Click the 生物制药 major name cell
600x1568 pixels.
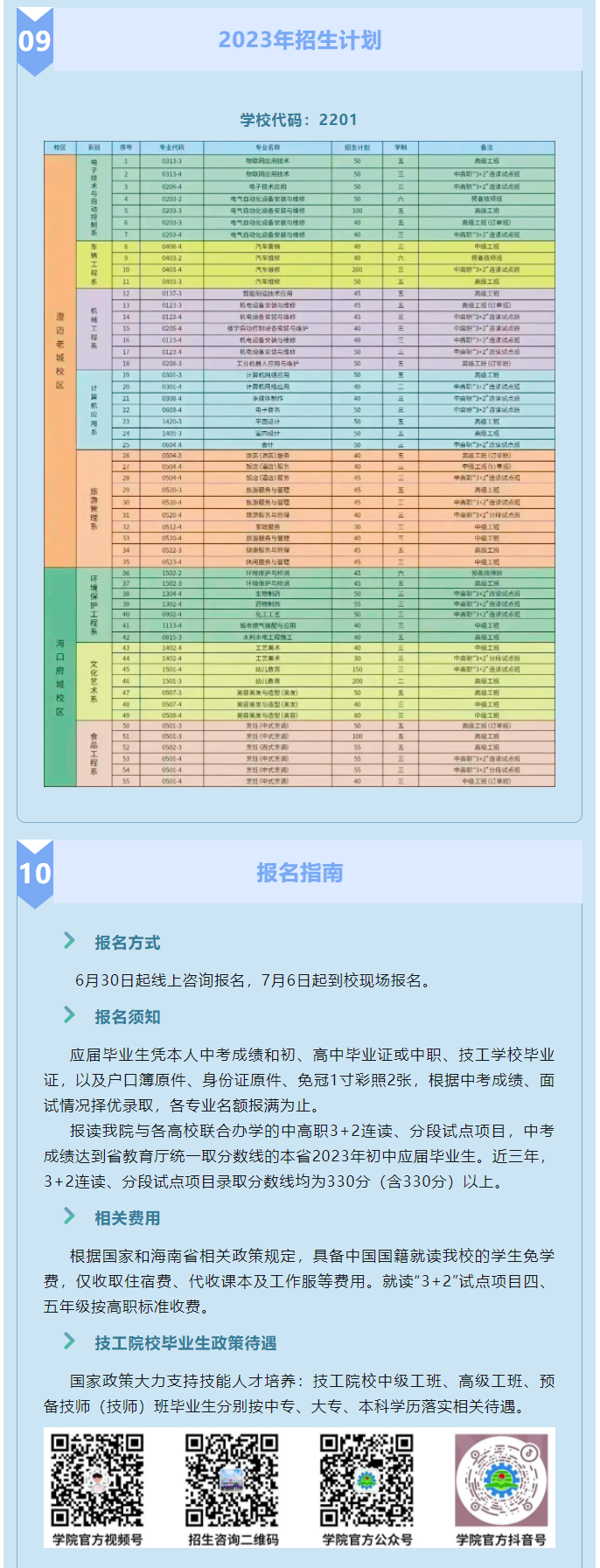pos(268,593)
